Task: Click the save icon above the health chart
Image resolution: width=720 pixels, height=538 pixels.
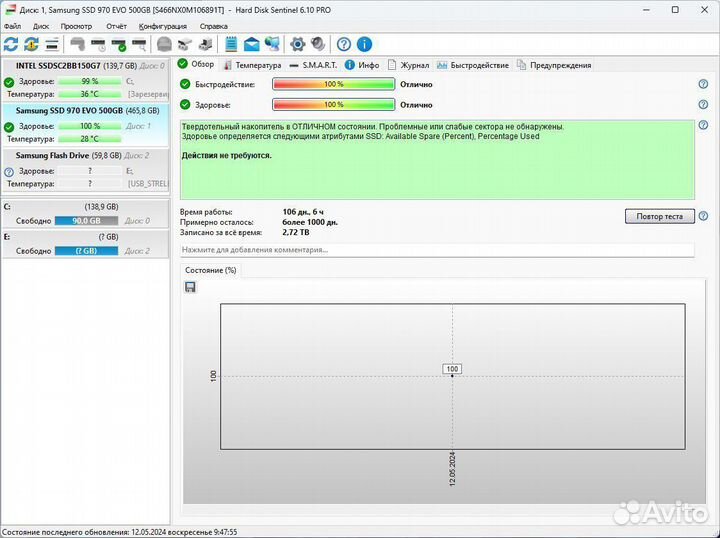Action: (190, 287)
